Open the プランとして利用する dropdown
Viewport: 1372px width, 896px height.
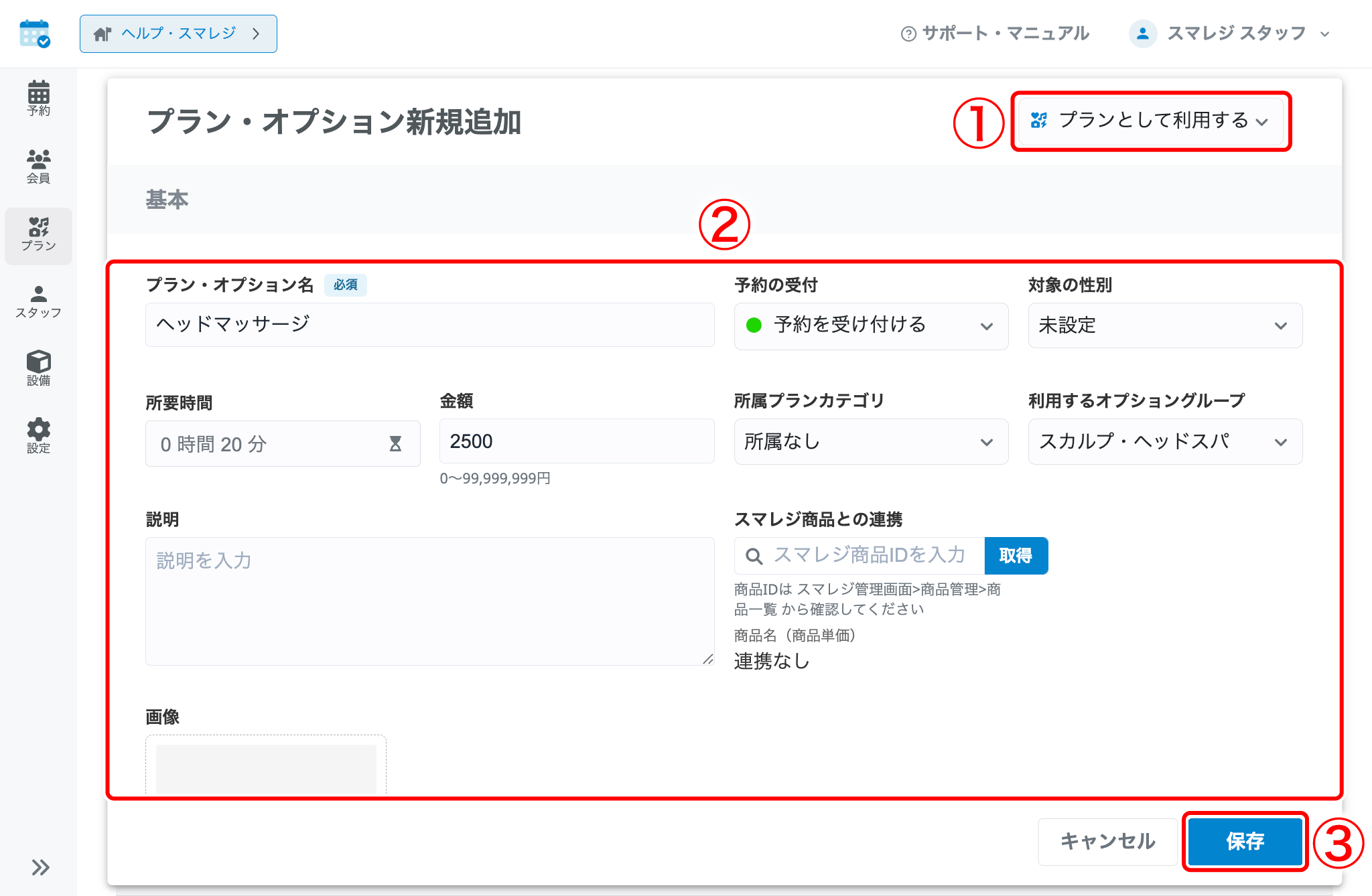tap(1150, 121)
